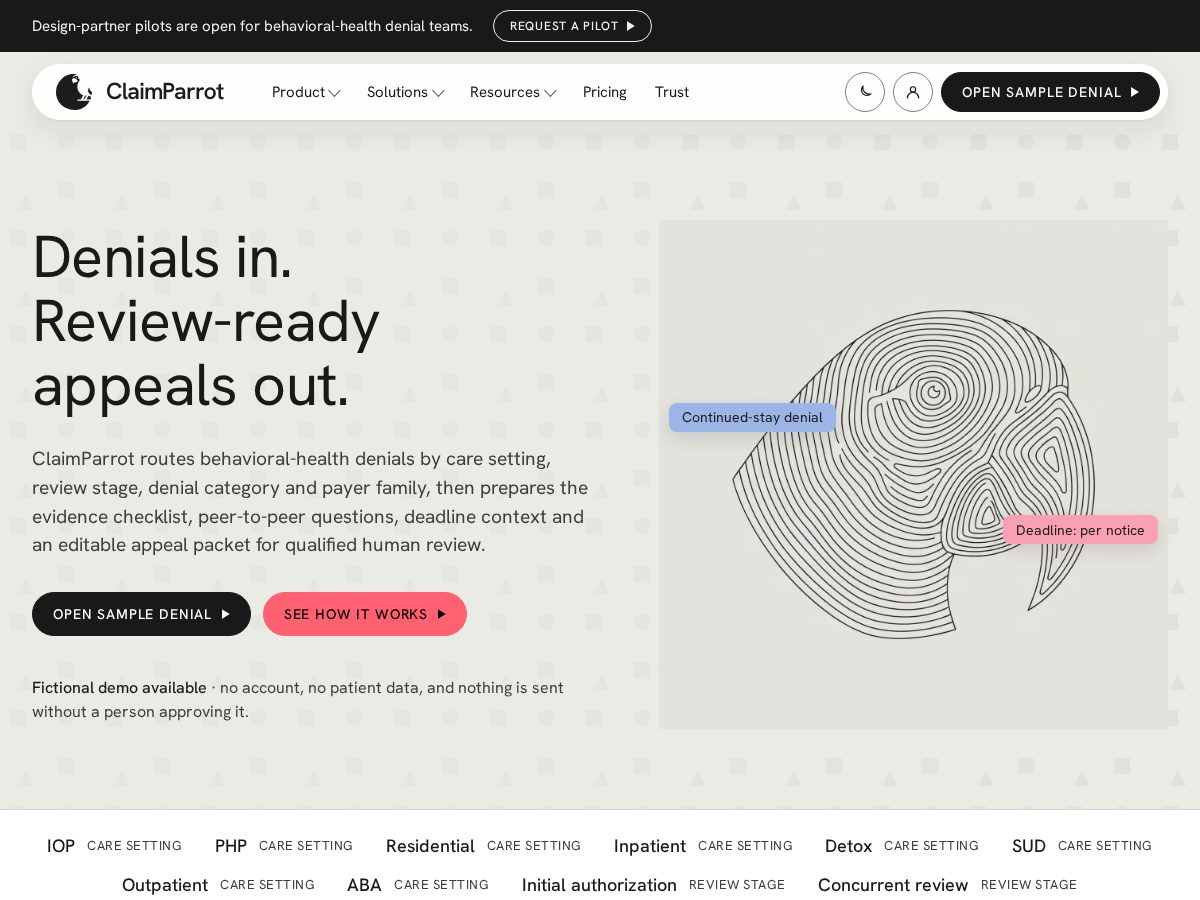The width and height of the screenshot is (1200, 900).
Task: Click the SUD care setting item
Action: (x=1082, y=846)
